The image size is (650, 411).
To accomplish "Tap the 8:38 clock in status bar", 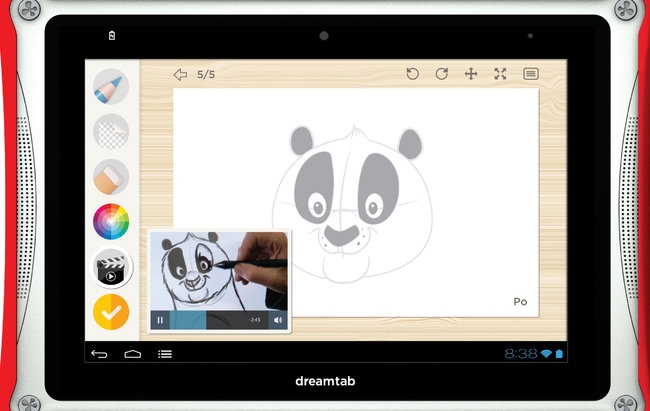I will click(520, 354).
